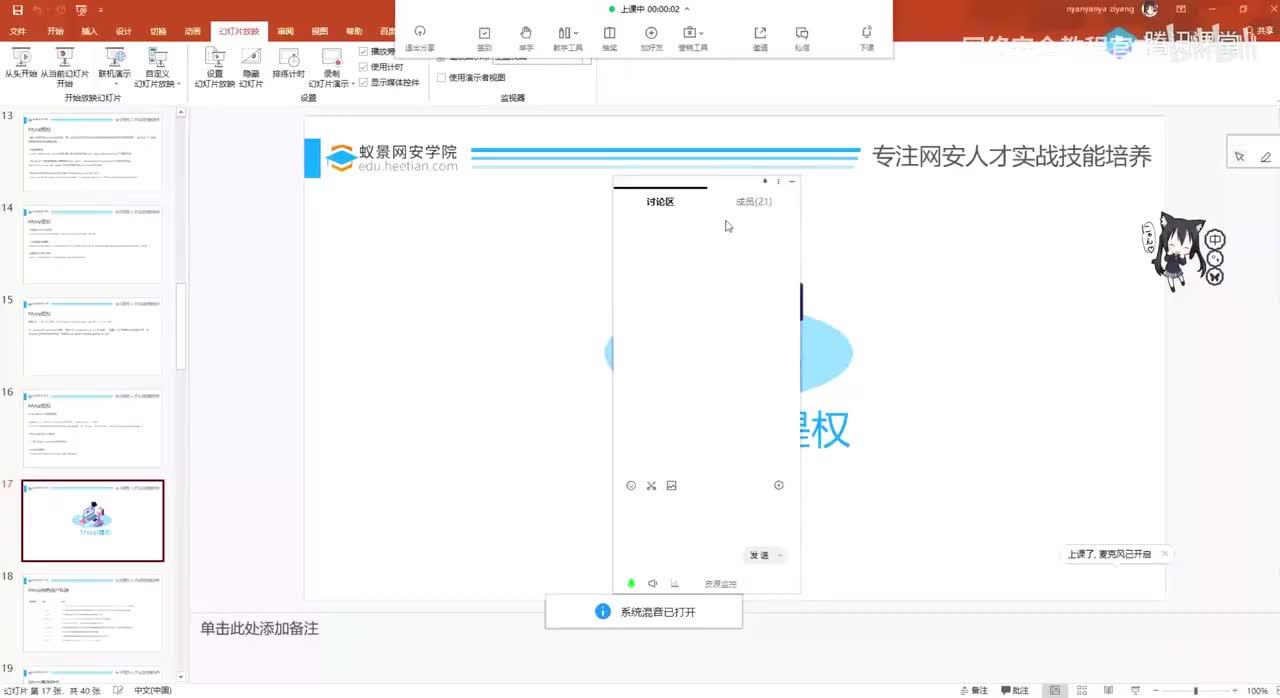Click the 发送 send button
The height and width of the screenshot is (698, 1280).
(x=759, y=555)
